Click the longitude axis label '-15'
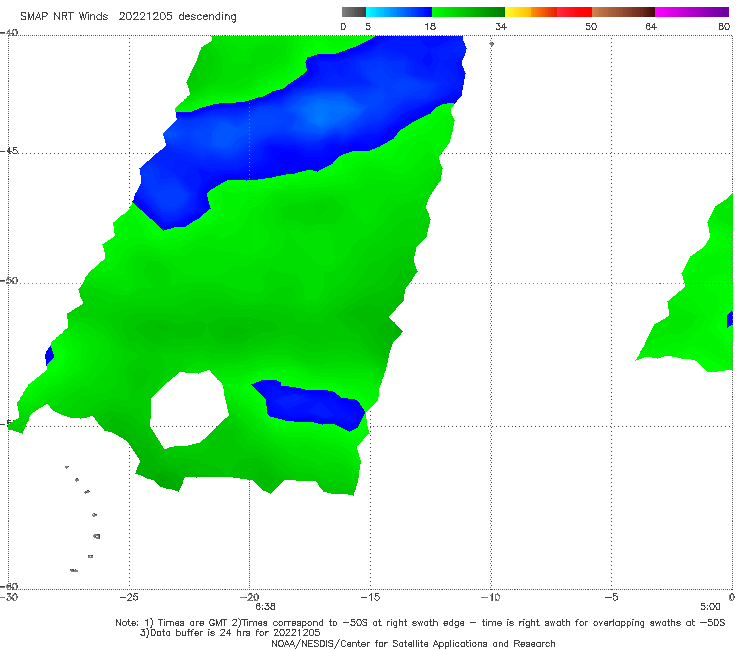Screen dimensions: 740x650 (370, 597)
